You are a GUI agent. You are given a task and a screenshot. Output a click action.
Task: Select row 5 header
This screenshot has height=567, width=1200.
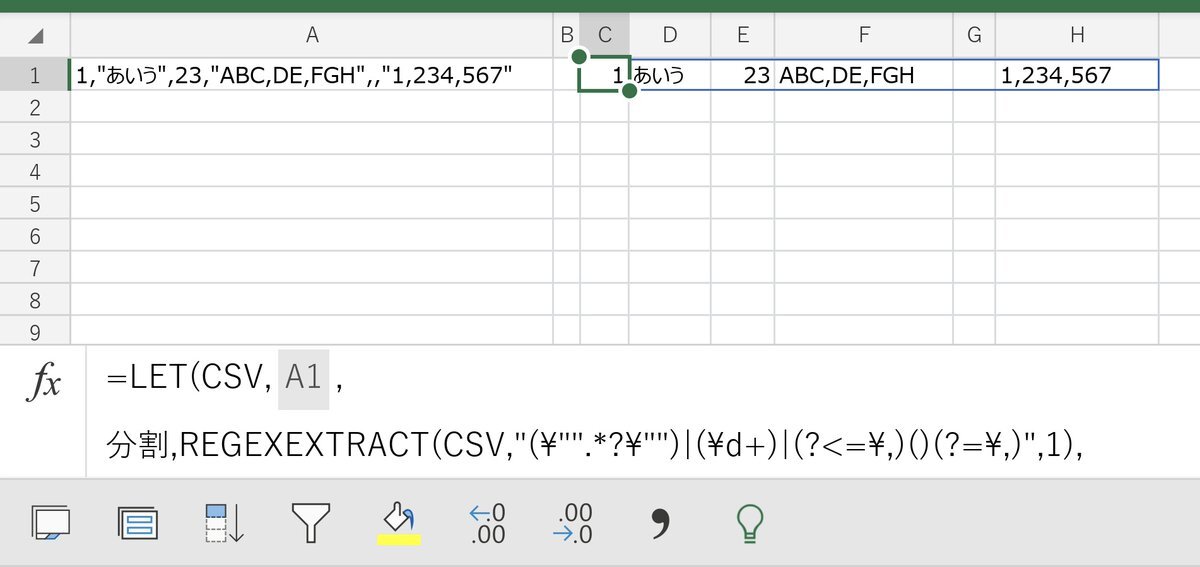click(35, 204)
